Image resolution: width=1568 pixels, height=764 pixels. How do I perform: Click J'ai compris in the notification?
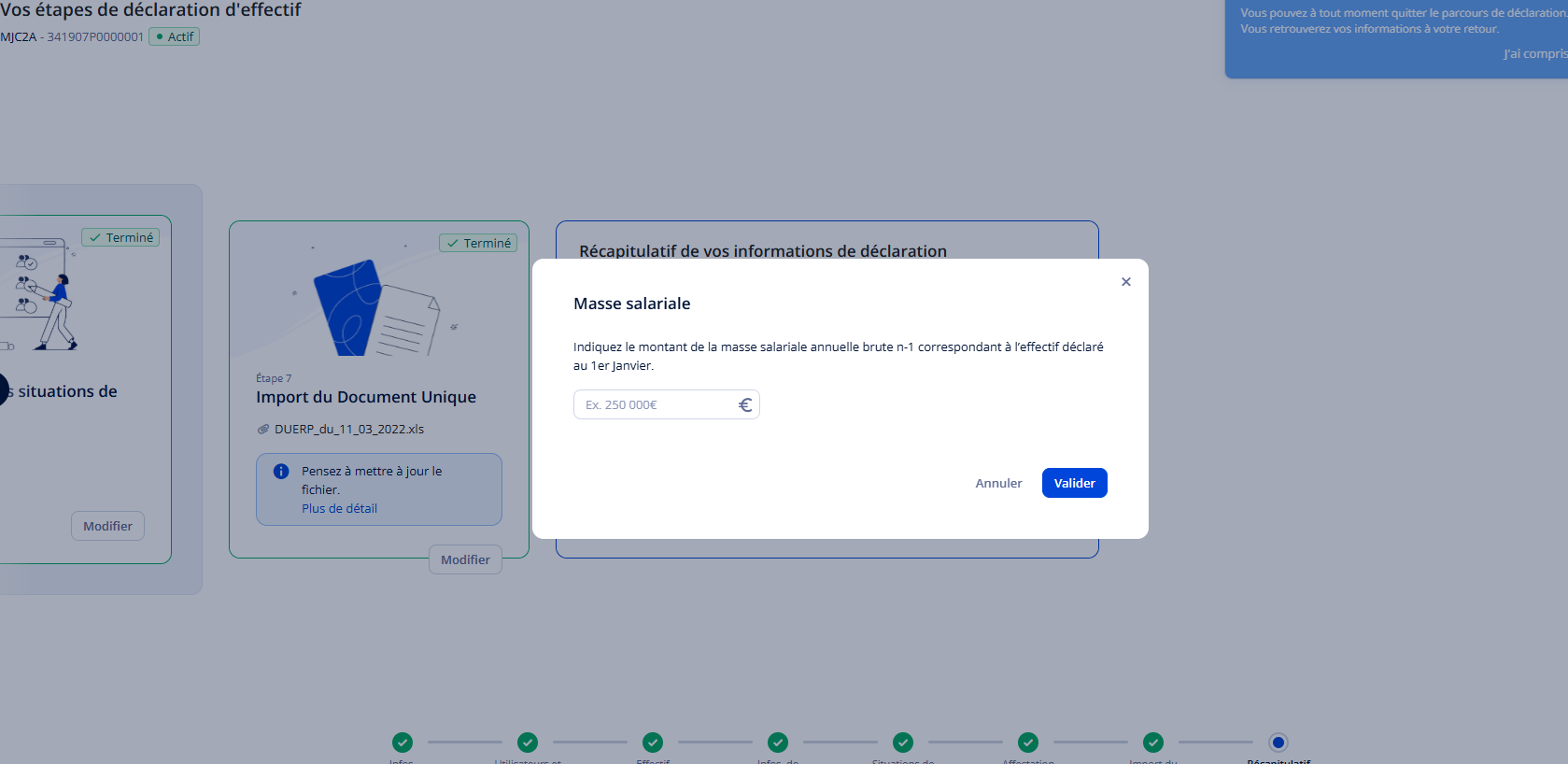[1533, 54]
